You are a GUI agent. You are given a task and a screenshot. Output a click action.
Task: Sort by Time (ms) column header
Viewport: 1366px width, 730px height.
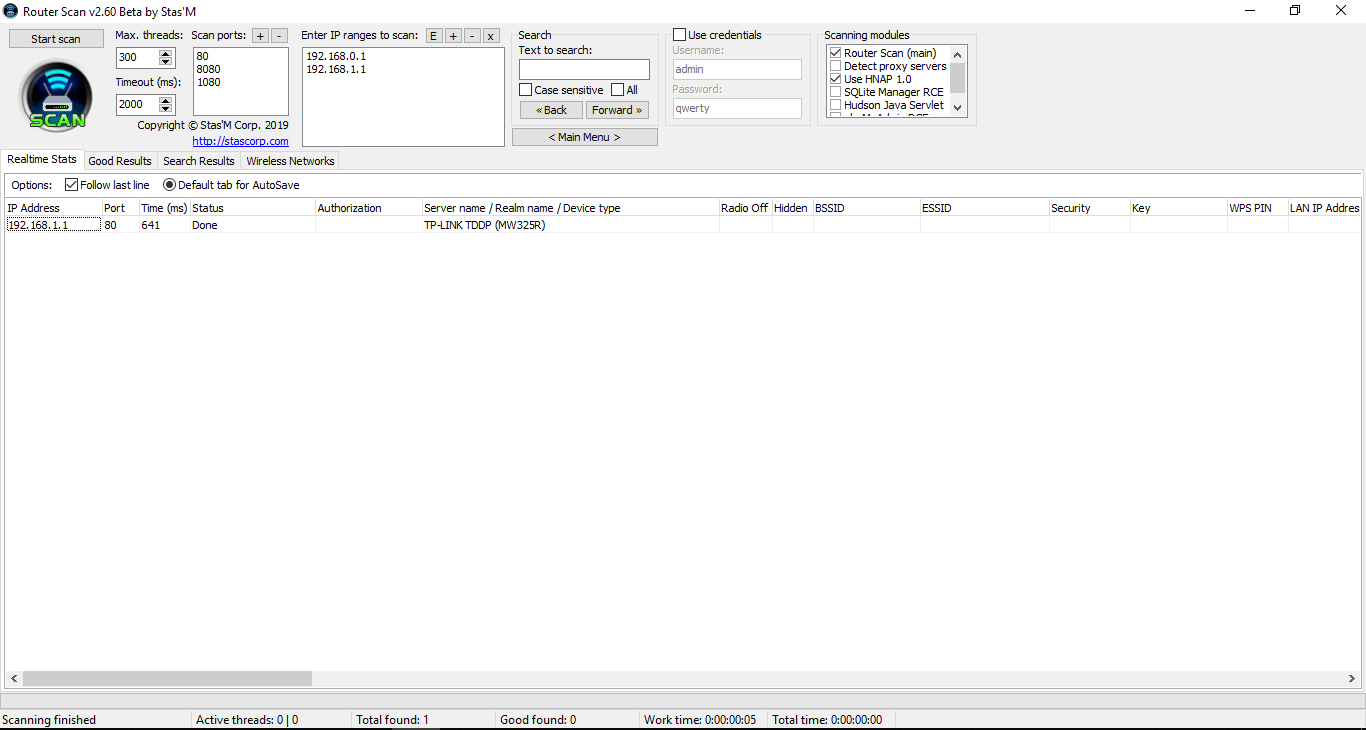click(x=164, y=208)
